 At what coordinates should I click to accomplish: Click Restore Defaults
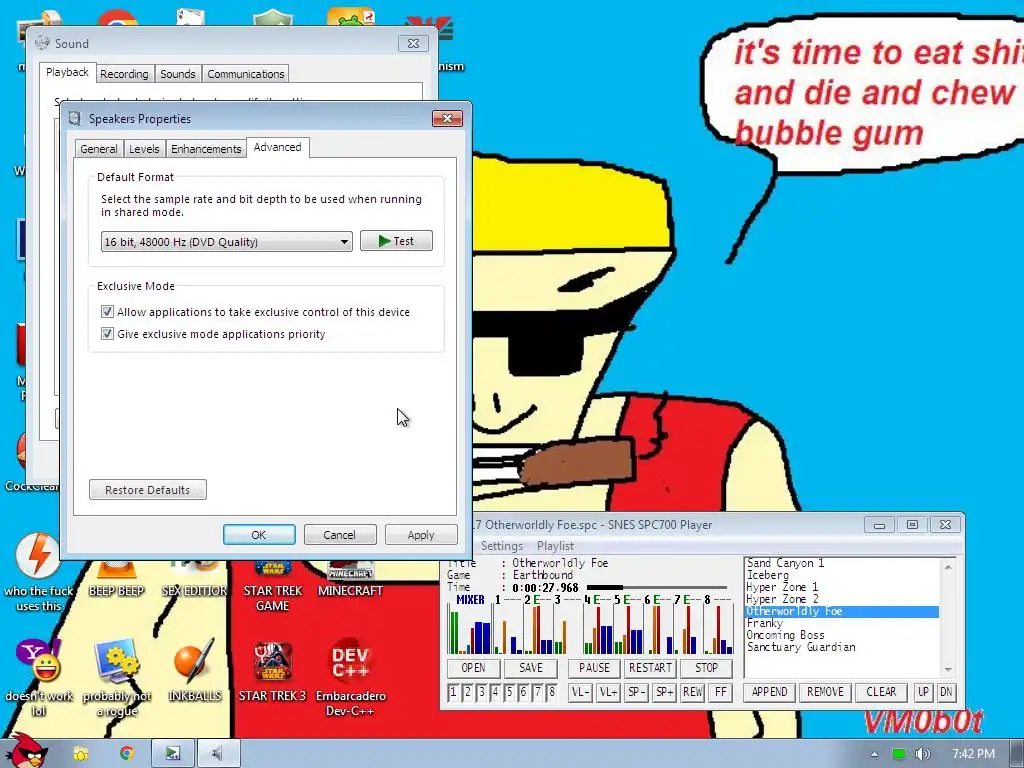point(148,490)
